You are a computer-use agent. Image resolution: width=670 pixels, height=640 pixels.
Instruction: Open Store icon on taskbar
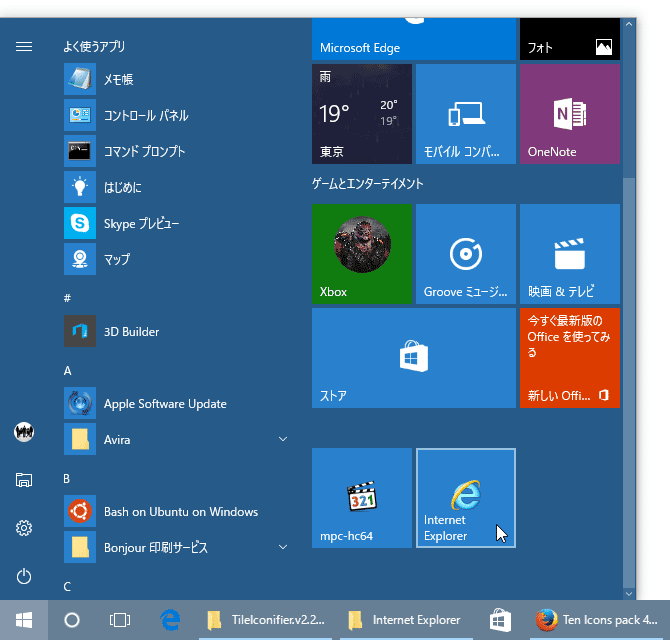click(500, 620)
